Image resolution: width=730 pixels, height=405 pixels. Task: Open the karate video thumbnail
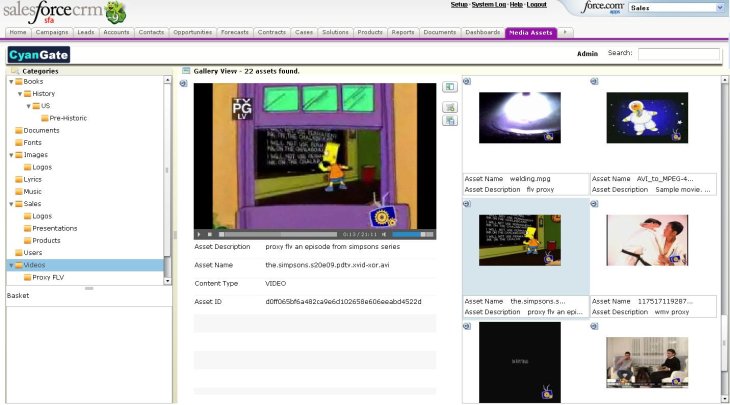pos(647,240)
